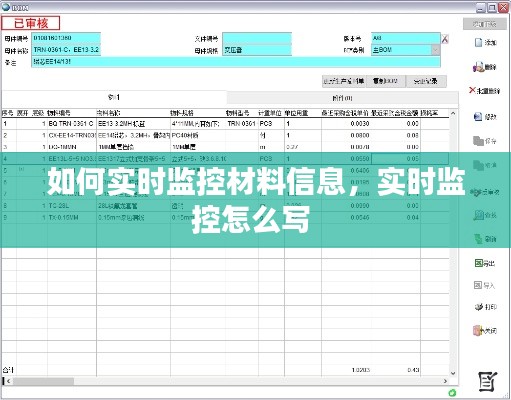
Task: Click the 导入 (import) sidebar icon
Action: click(x=478, y=285)
